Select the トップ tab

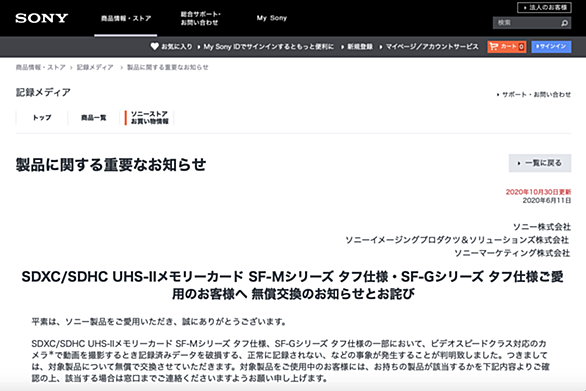coord(42,118)
